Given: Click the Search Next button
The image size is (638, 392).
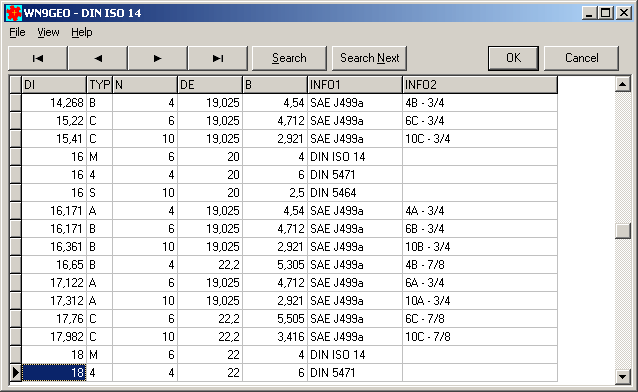Looking at the screenshot, I should click(369, 58).
